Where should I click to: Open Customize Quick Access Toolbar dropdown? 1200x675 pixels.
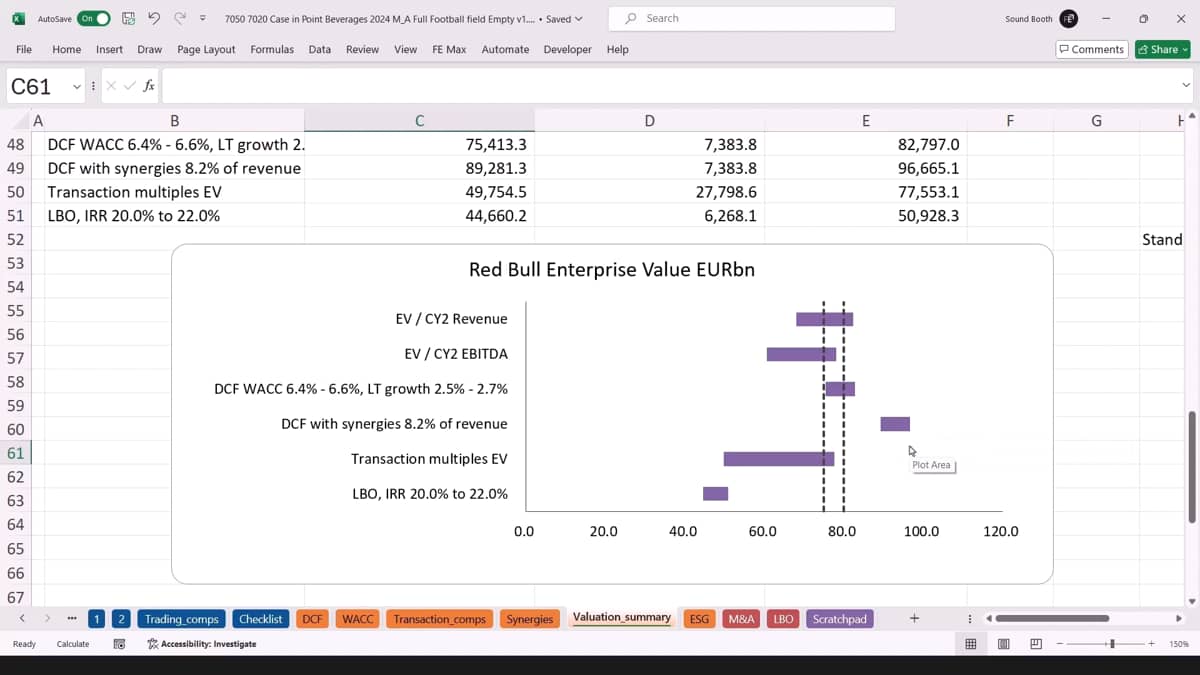203,19
